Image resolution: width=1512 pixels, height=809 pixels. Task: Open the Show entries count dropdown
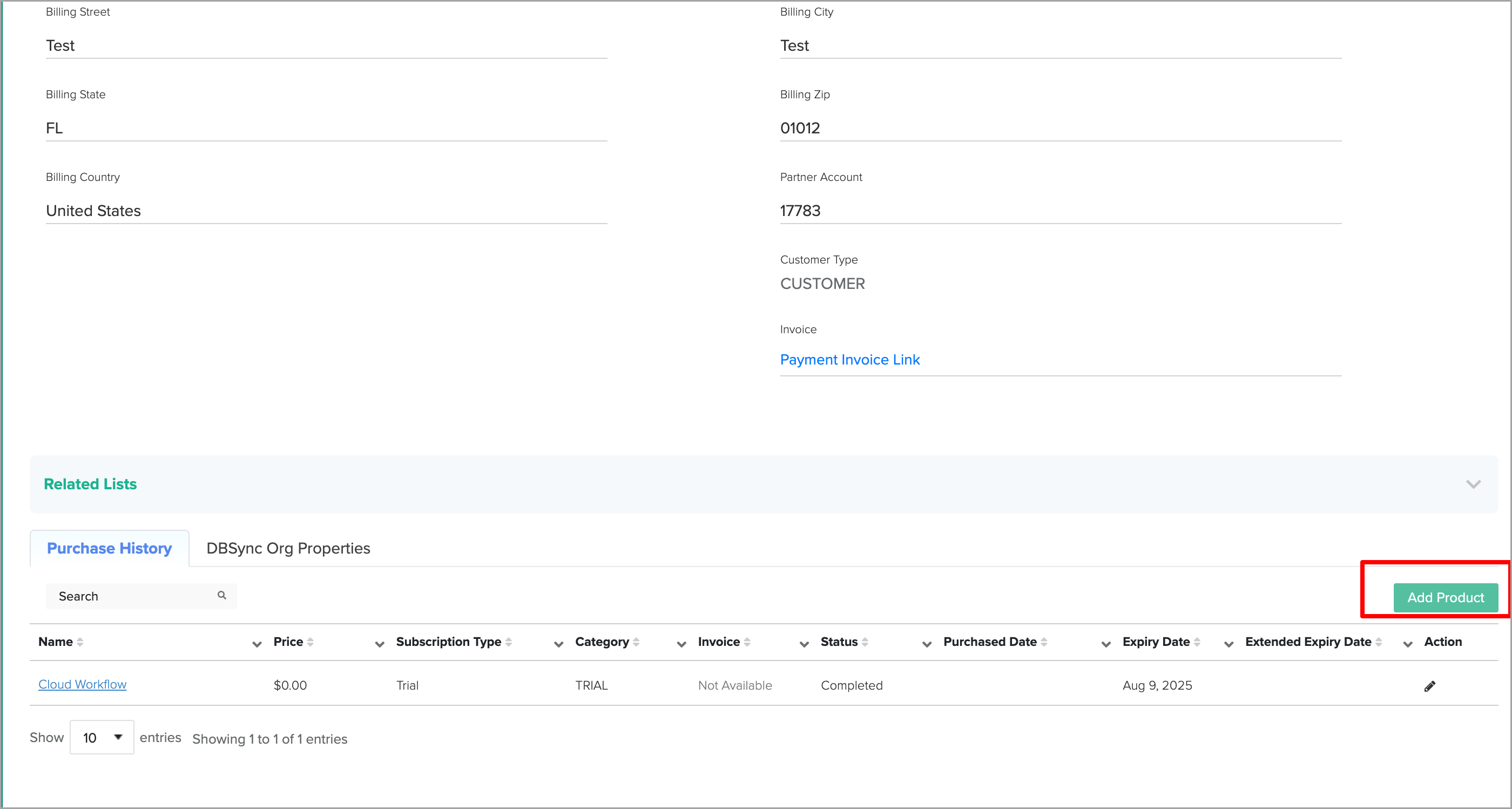point(102,737)
